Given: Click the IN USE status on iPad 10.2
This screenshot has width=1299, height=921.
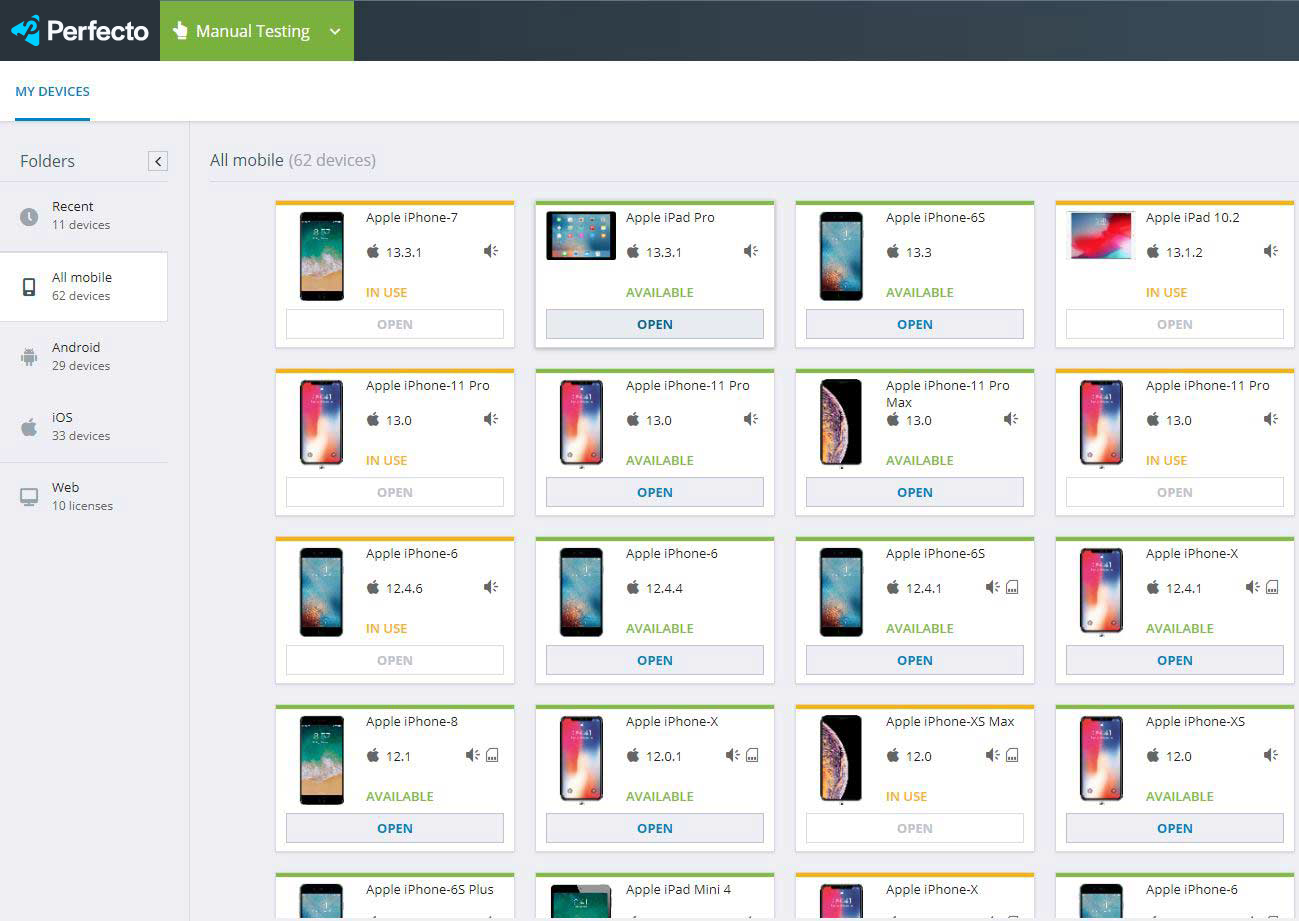Looking at the screenshot, I should (1166, 293).
